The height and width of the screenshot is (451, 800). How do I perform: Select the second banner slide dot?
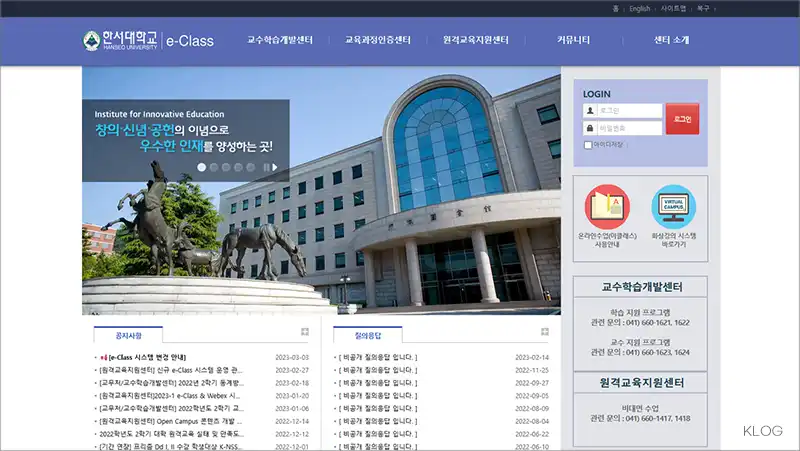coord(214,167)
